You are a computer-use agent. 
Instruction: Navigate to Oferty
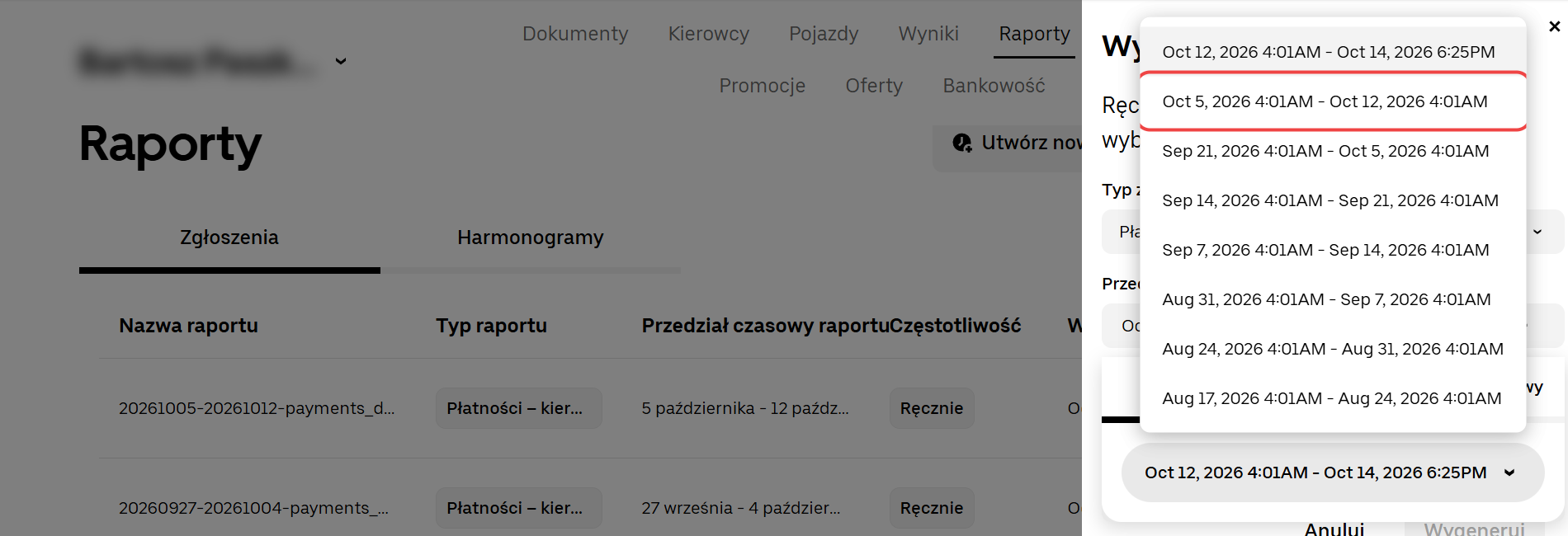tap(874, 86)
